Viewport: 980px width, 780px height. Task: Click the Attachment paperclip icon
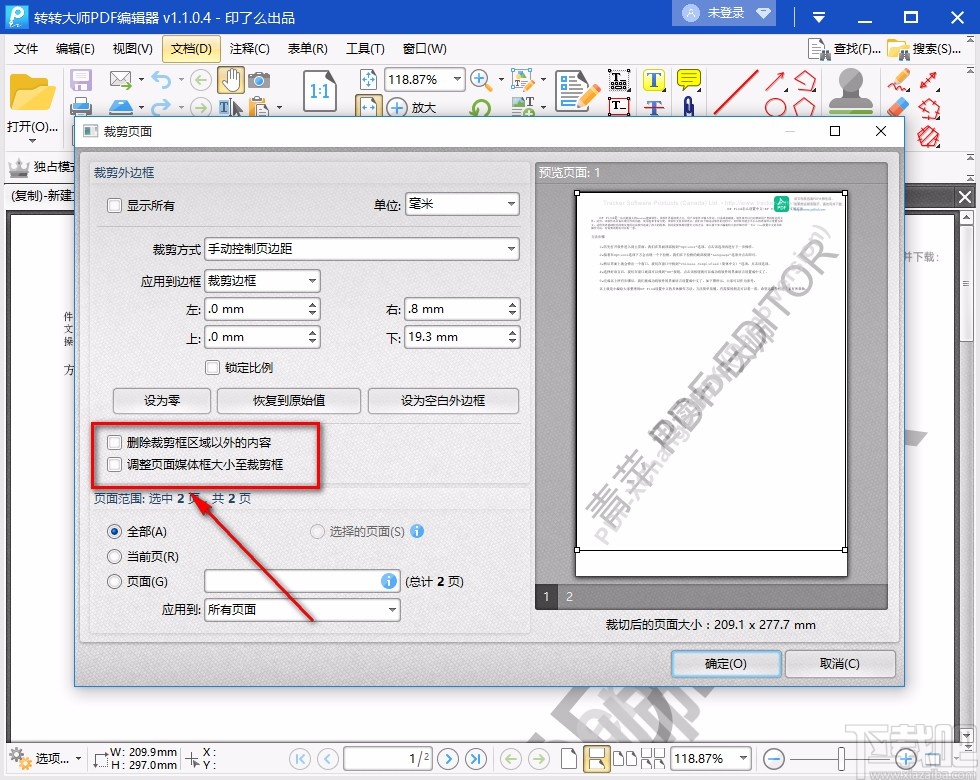pyautogui.click(x=688, y=106)
